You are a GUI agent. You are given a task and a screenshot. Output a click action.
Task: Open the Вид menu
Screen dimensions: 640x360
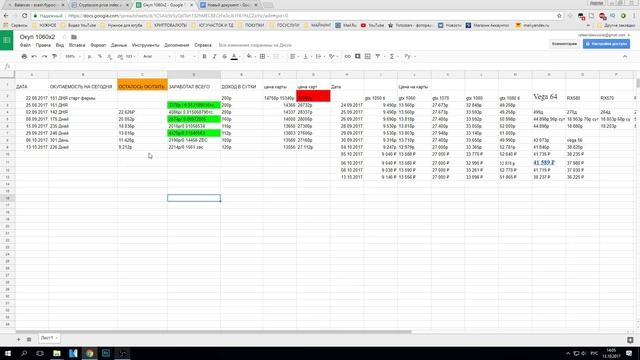click(x=60, y=45)
